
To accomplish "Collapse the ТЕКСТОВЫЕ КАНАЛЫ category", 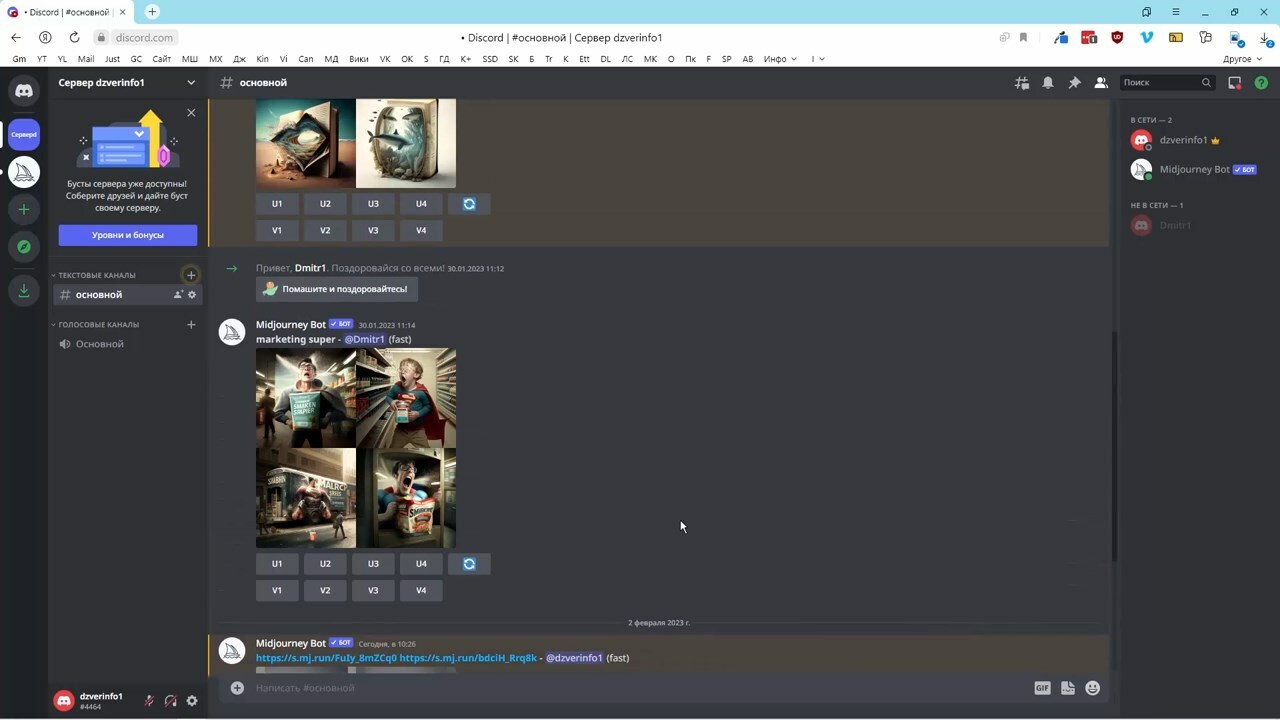I will (x=94, y=275).
